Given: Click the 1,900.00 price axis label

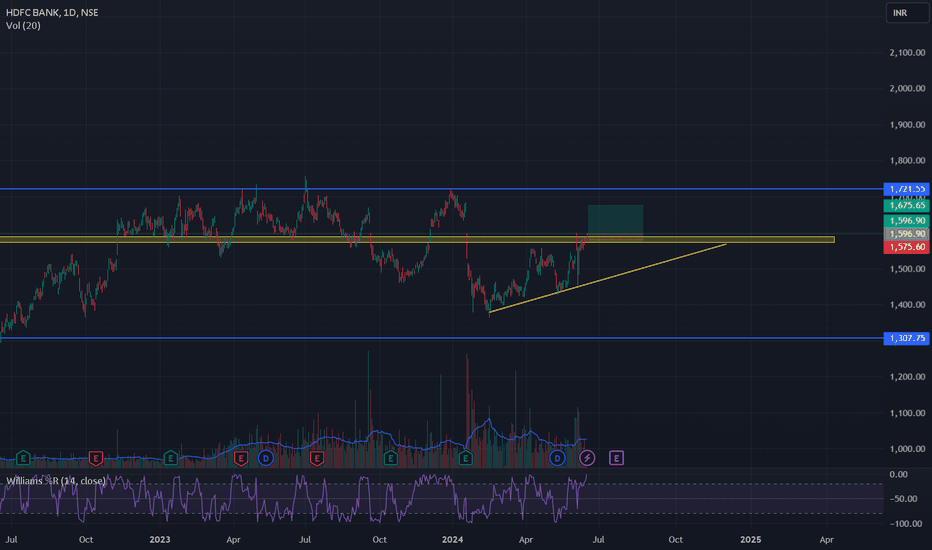Looking at the screenshot, I should pos(907,125).
